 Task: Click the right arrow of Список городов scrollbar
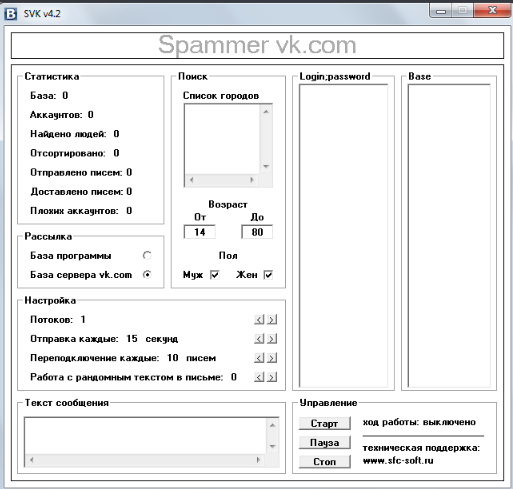pyautogui.click(x=252, y=180)
